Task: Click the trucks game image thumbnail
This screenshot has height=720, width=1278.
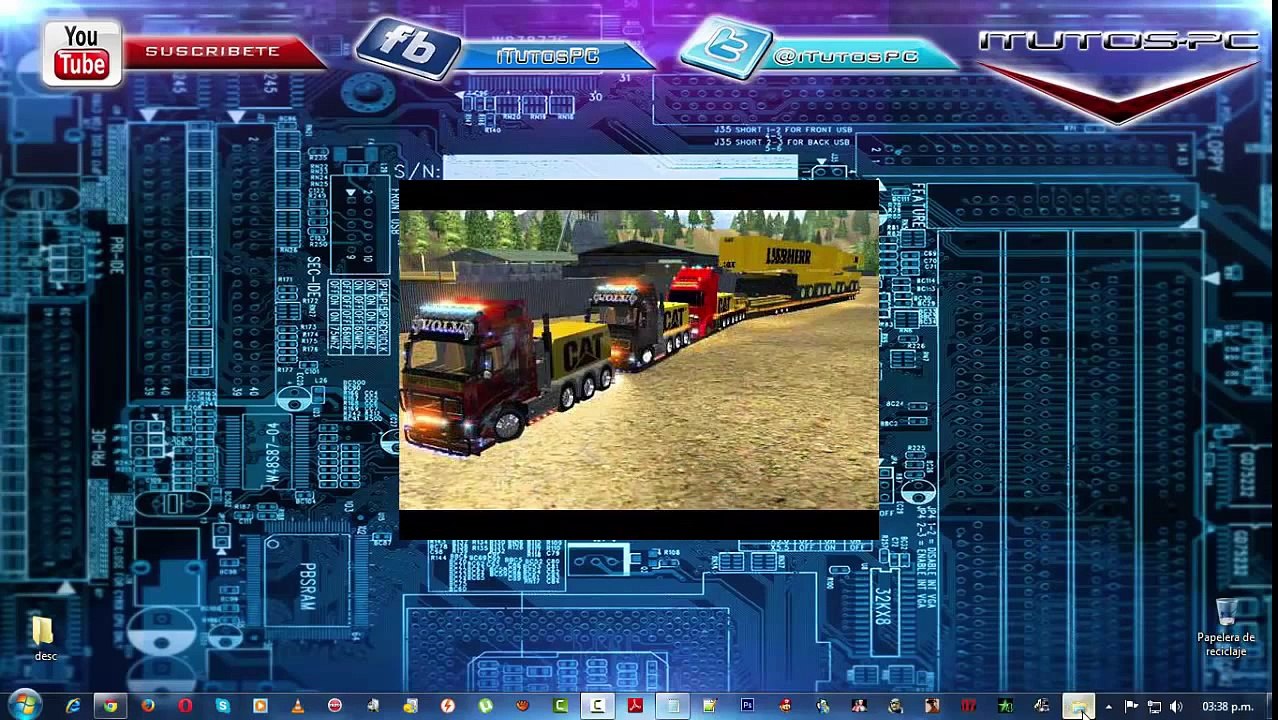Action: (639, 360)
